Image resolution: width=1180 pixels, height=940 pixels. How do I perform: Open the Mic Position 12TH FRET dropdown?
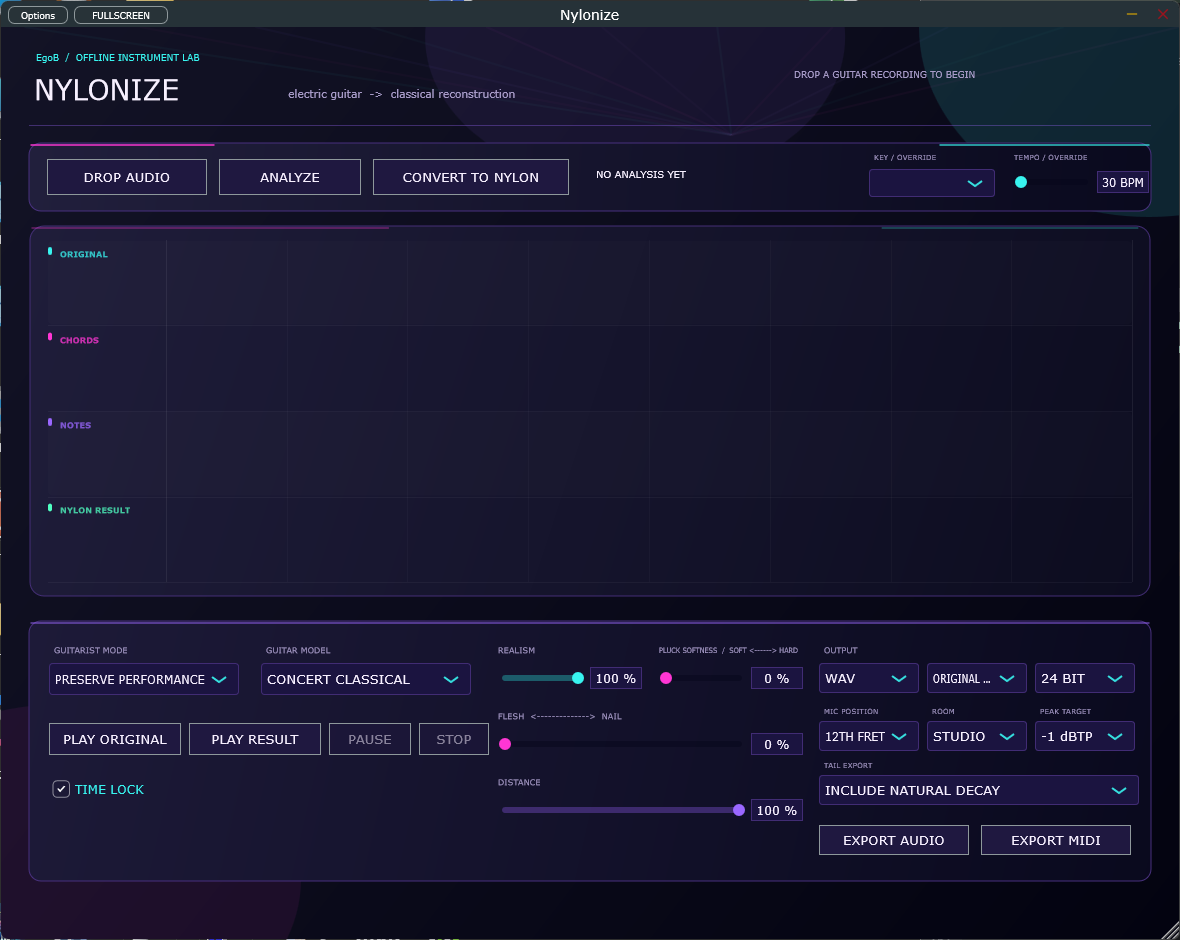[868, 736]
